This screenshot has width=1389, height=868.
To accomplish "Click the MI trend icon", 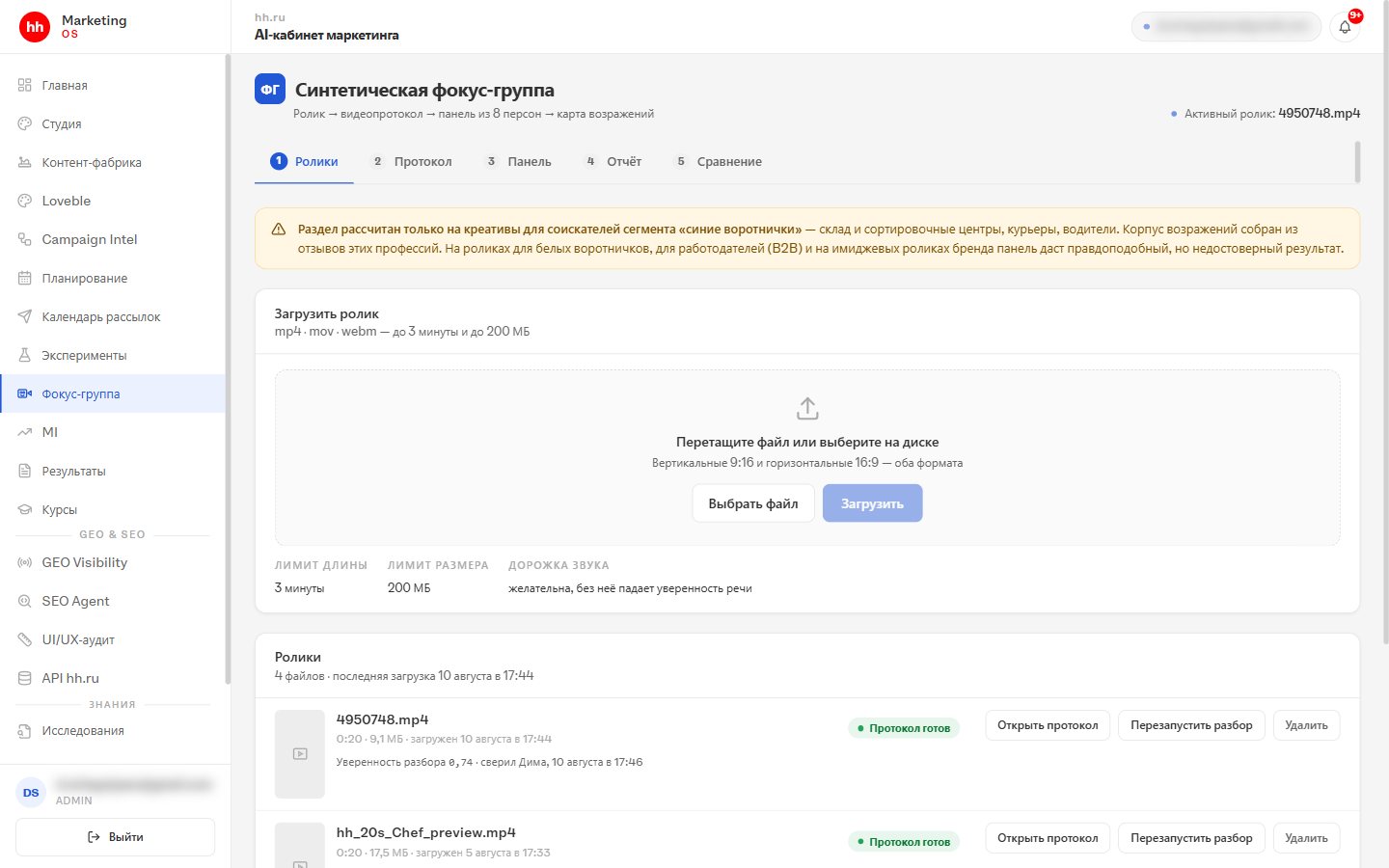I will 25,432.
